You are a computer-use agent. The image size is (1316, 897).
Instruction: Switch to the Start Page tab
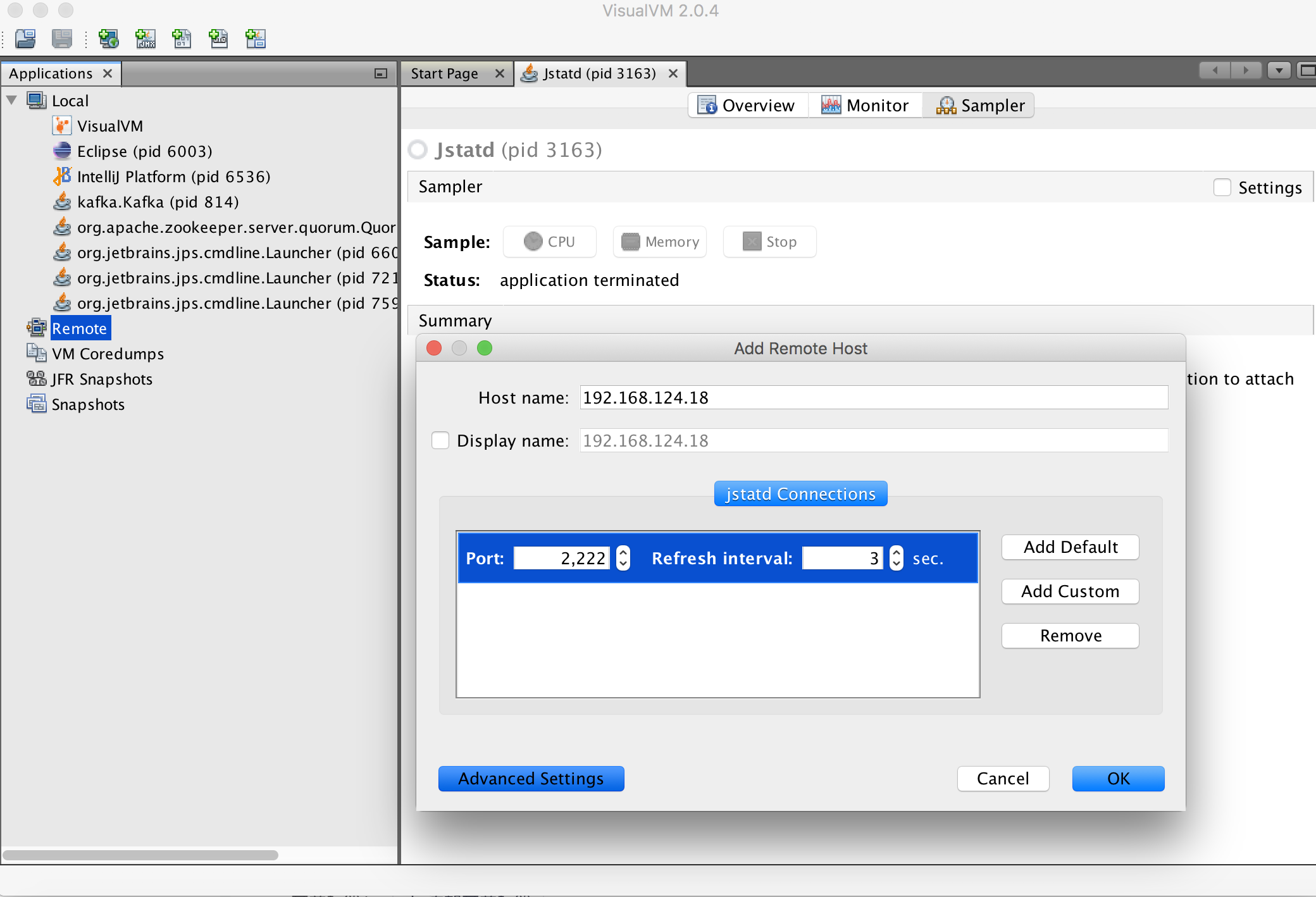click(x=445, y=74)
